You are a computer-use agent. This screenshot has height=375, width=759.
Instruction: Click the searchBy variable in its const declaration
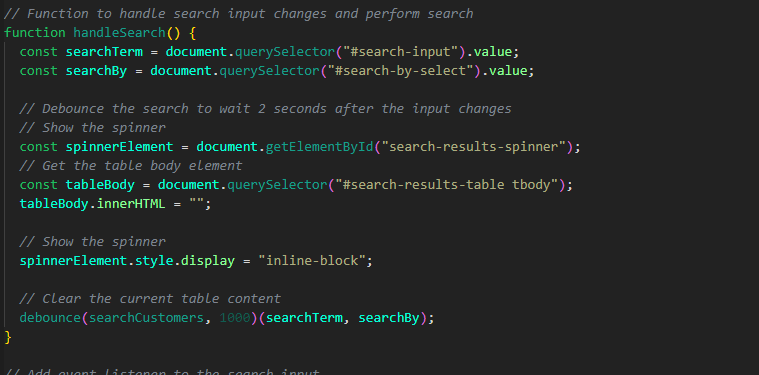coord(96,71)
